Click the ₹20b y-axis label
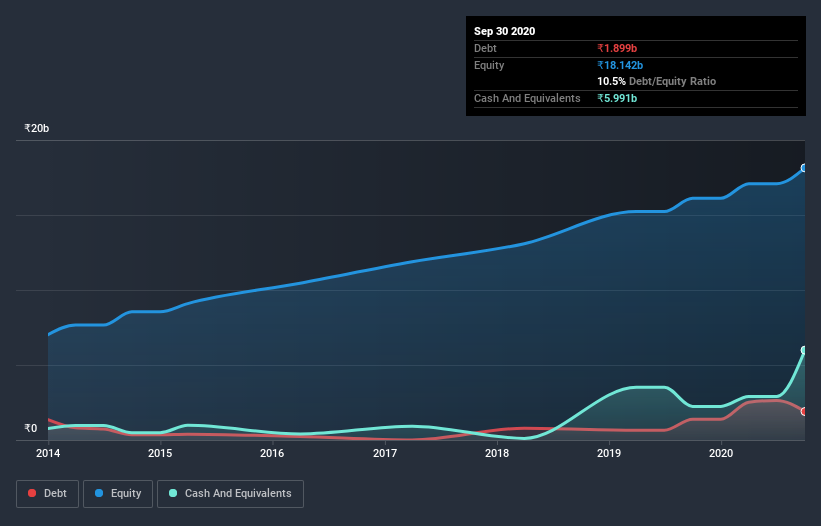 [x=37, y=128]
